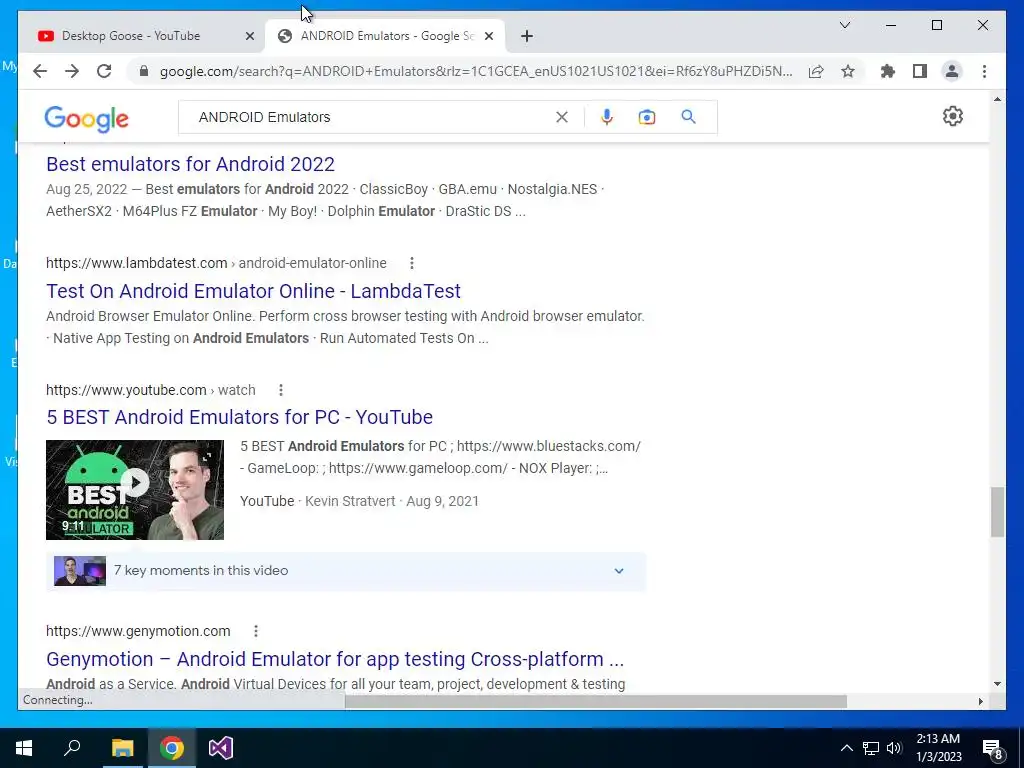Screen dimensions: 1024x768
Task: Click the taskbar clock 2:13 AM
Action: coord(938,748)
